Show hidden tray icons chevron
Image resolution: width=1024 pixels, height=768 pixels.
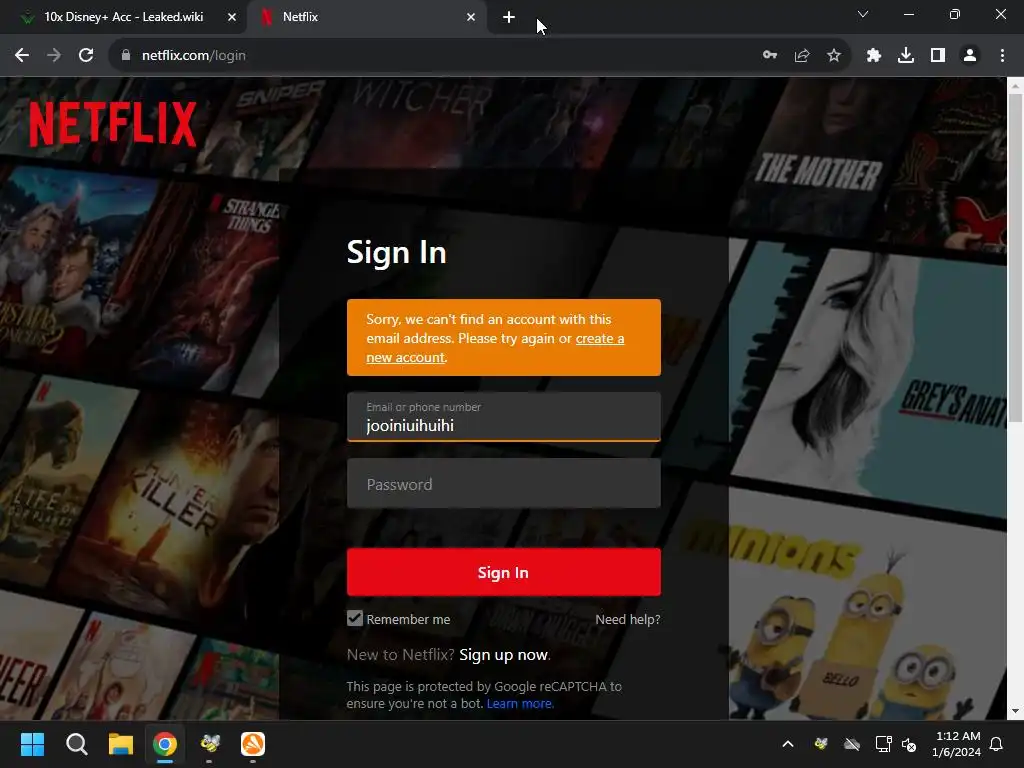[x=788, y=744]
